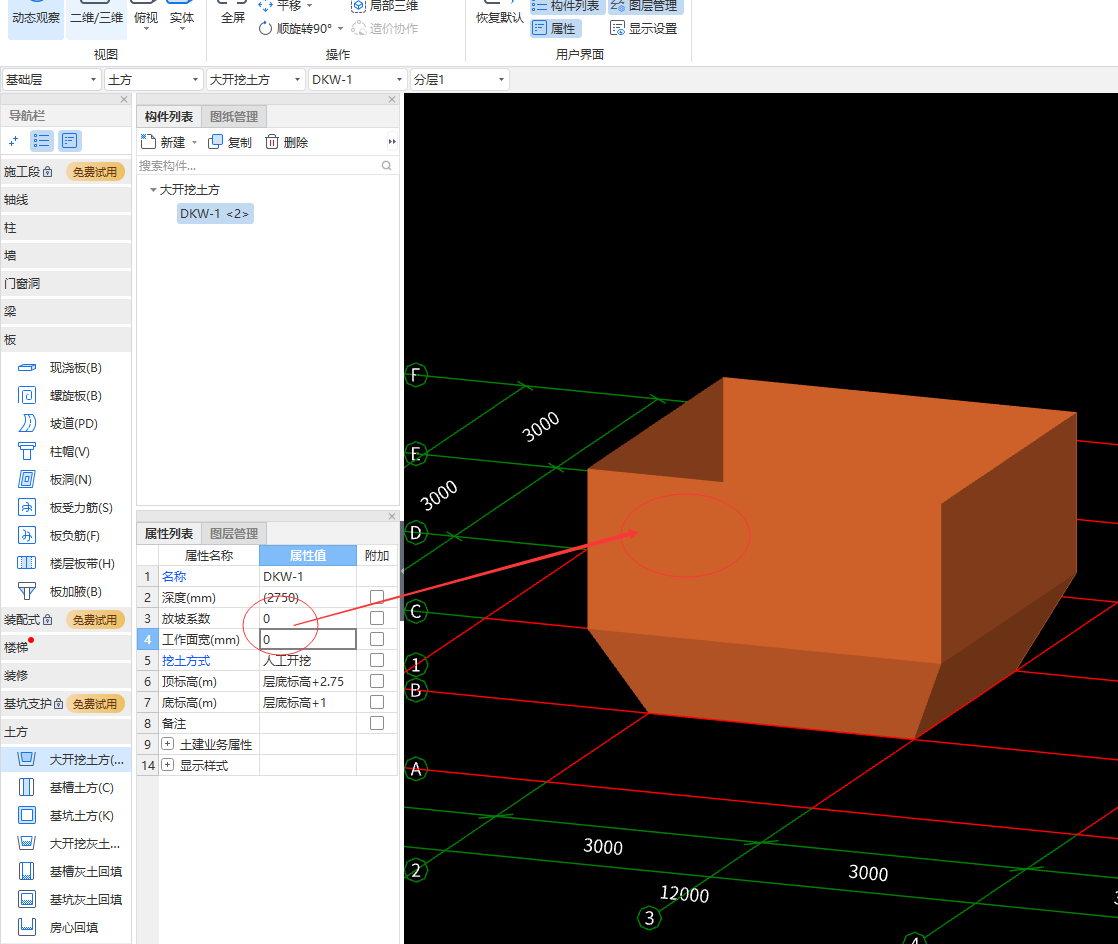Select the 基槽土方(C) trench tool
This screenshot has width=1118, height=944.
[x=66, y=787]
